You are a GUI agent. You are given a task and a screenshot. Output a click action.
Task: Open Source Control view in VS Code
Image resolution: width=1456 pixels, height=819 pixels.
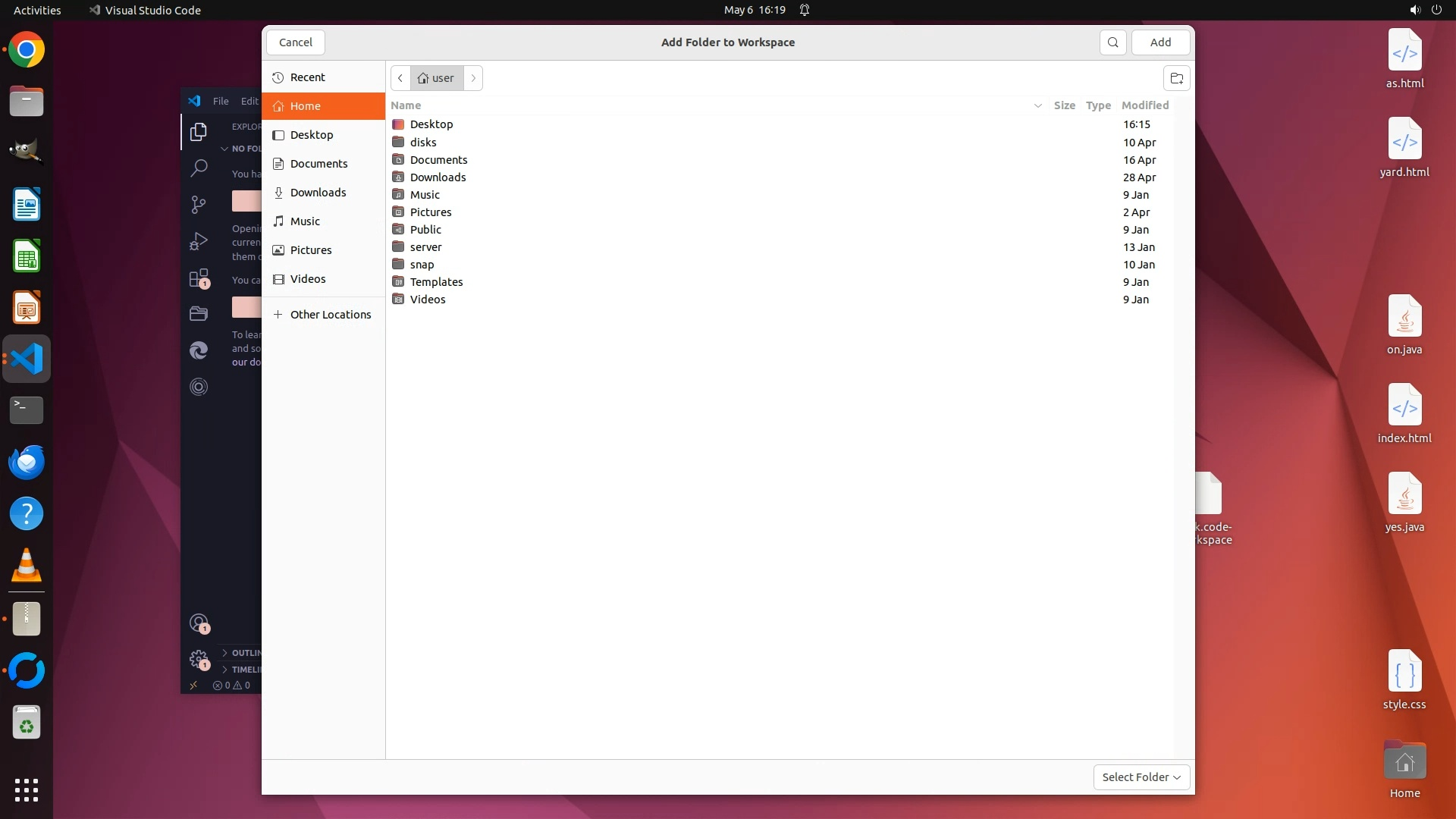coord(199,204)
